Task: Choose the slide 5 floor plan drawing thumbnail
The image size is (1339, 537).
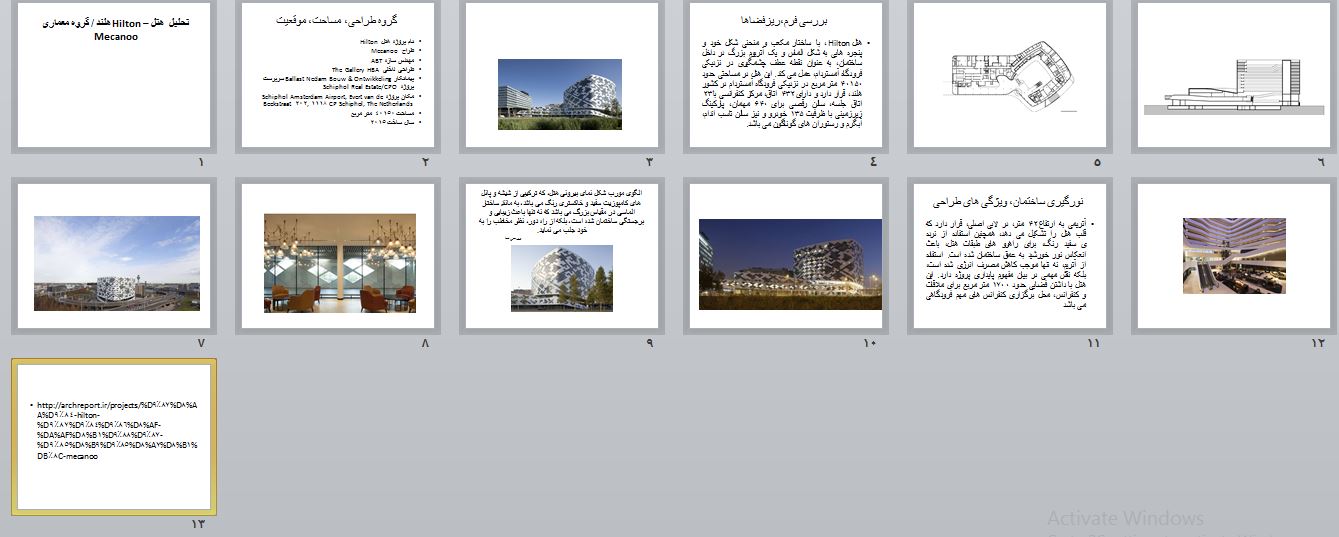Action: [1010, 75]
